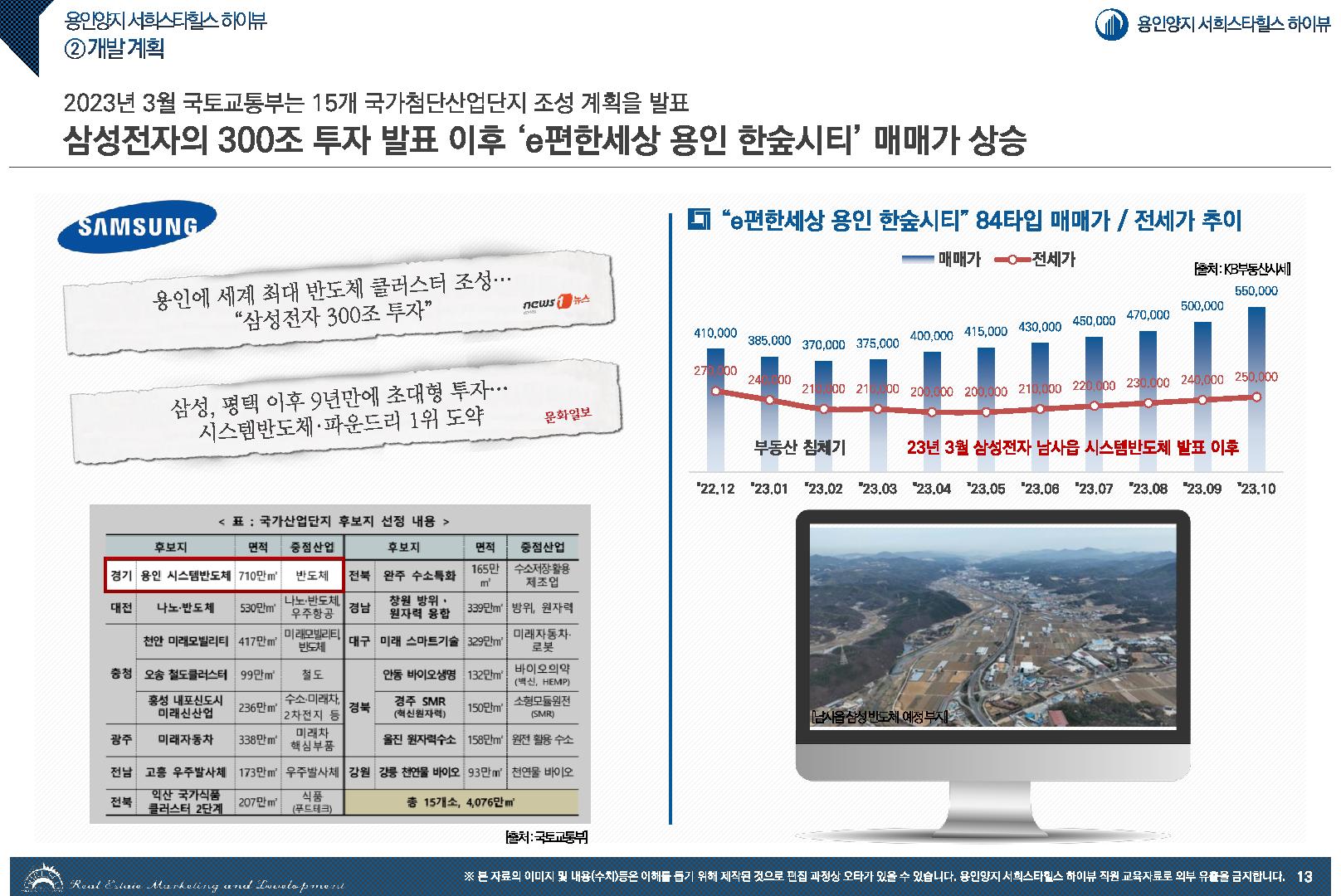Click the x-axis label '22.12
This screenshot has height=896, width=1341.
tap(715, 489)
